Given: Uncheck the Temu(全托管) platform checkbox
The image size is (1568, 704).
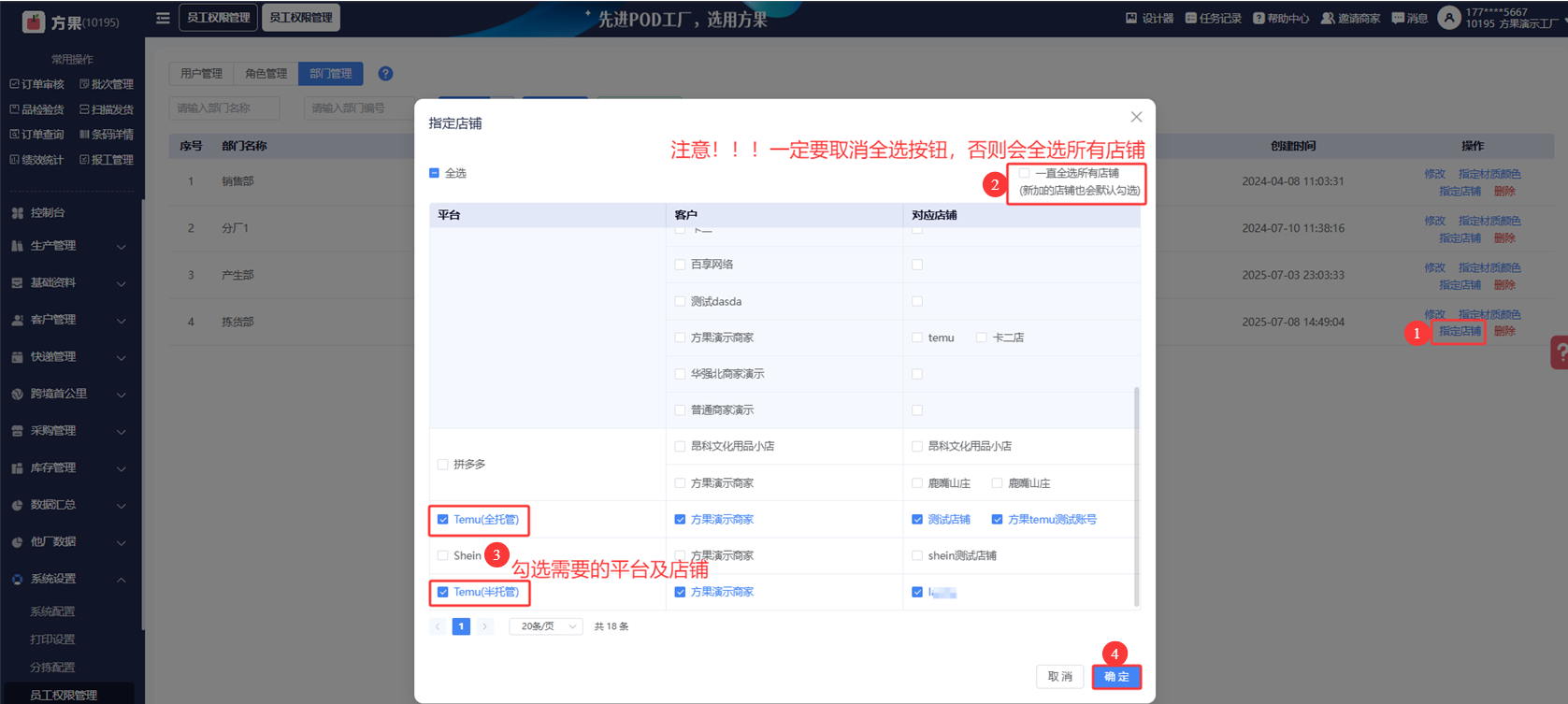Looking at the screenshot, I should [442, 520].
